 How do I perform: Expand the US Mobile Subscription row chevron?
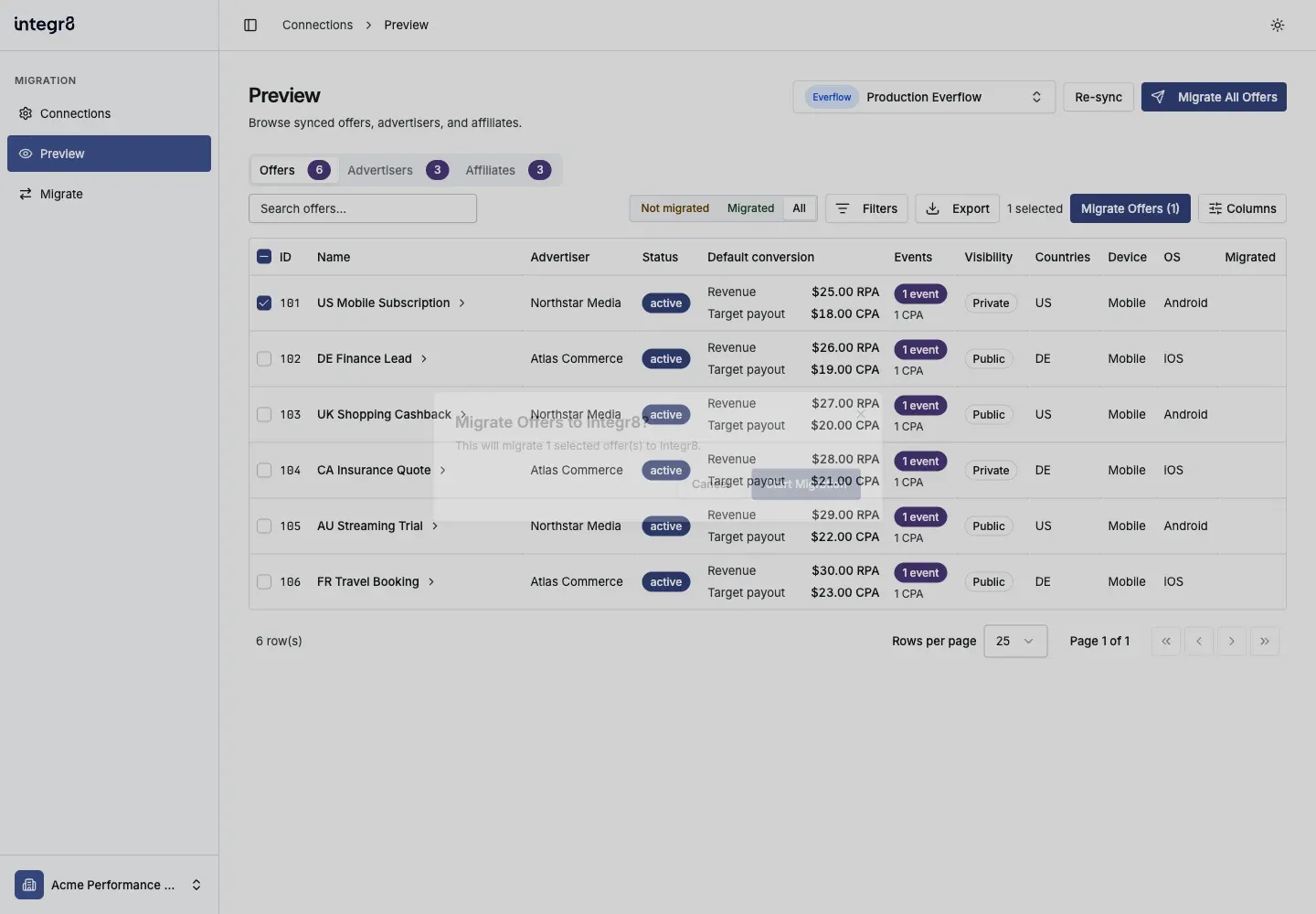point(462,303)
